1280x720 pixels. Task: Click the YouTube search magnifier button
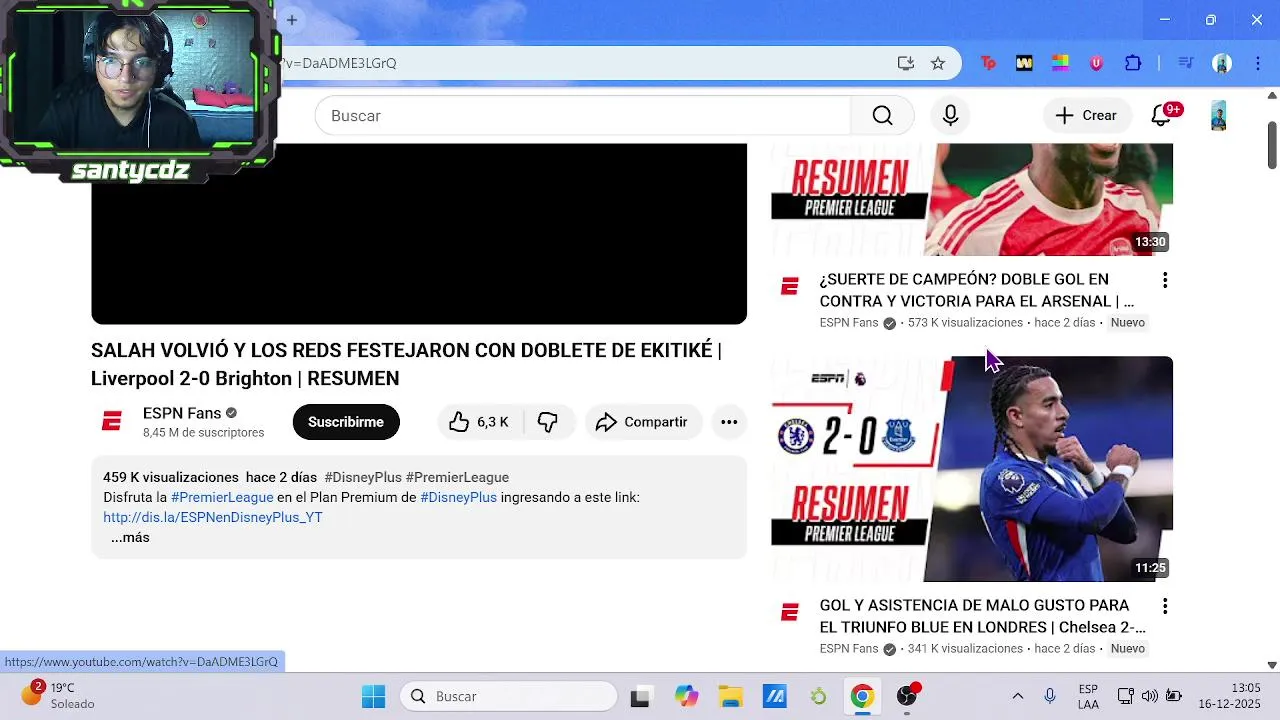click(x=882, y=116)
